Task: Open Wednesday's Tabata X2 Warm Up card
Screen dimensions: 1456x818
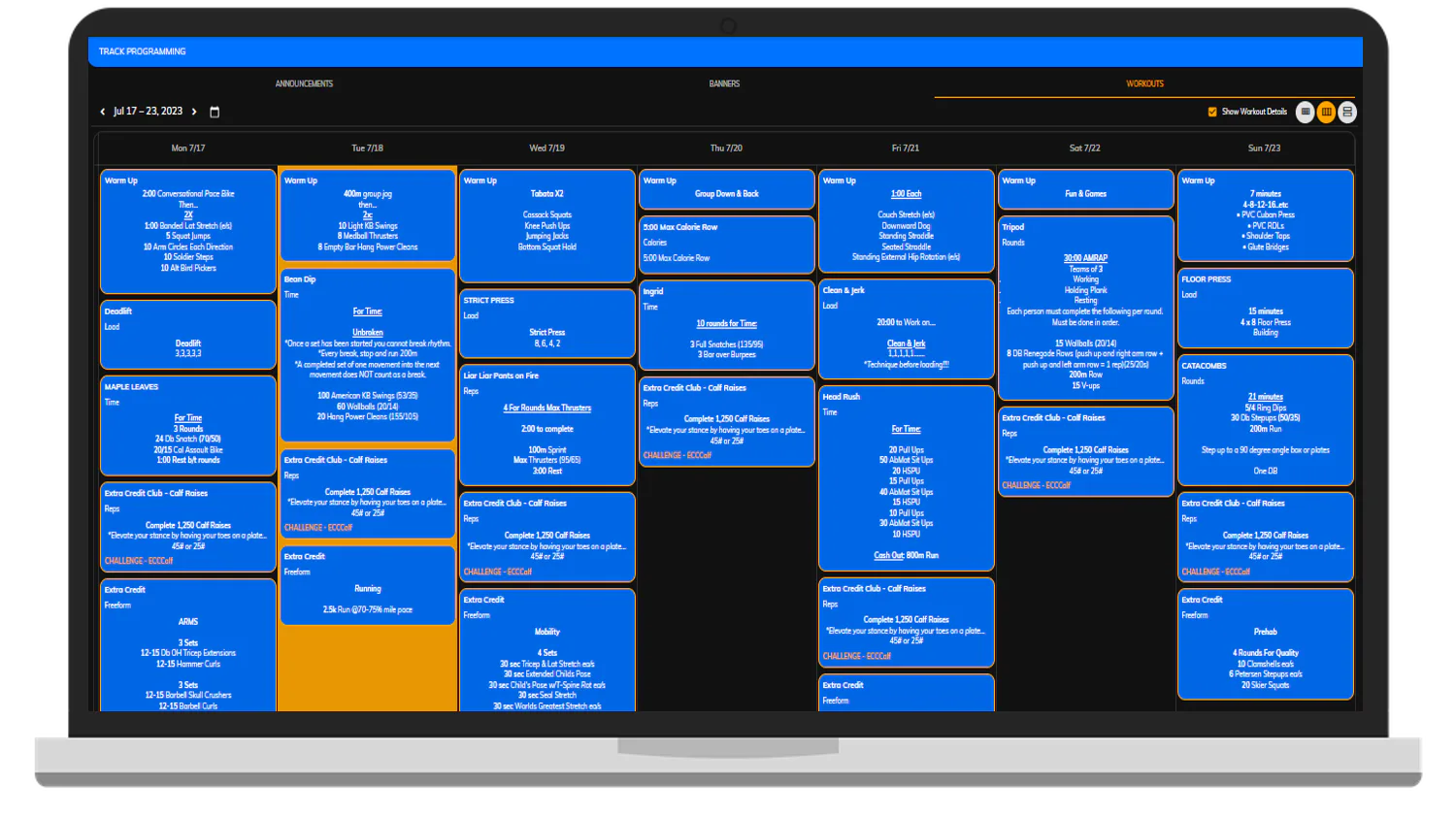Action: 547,226
